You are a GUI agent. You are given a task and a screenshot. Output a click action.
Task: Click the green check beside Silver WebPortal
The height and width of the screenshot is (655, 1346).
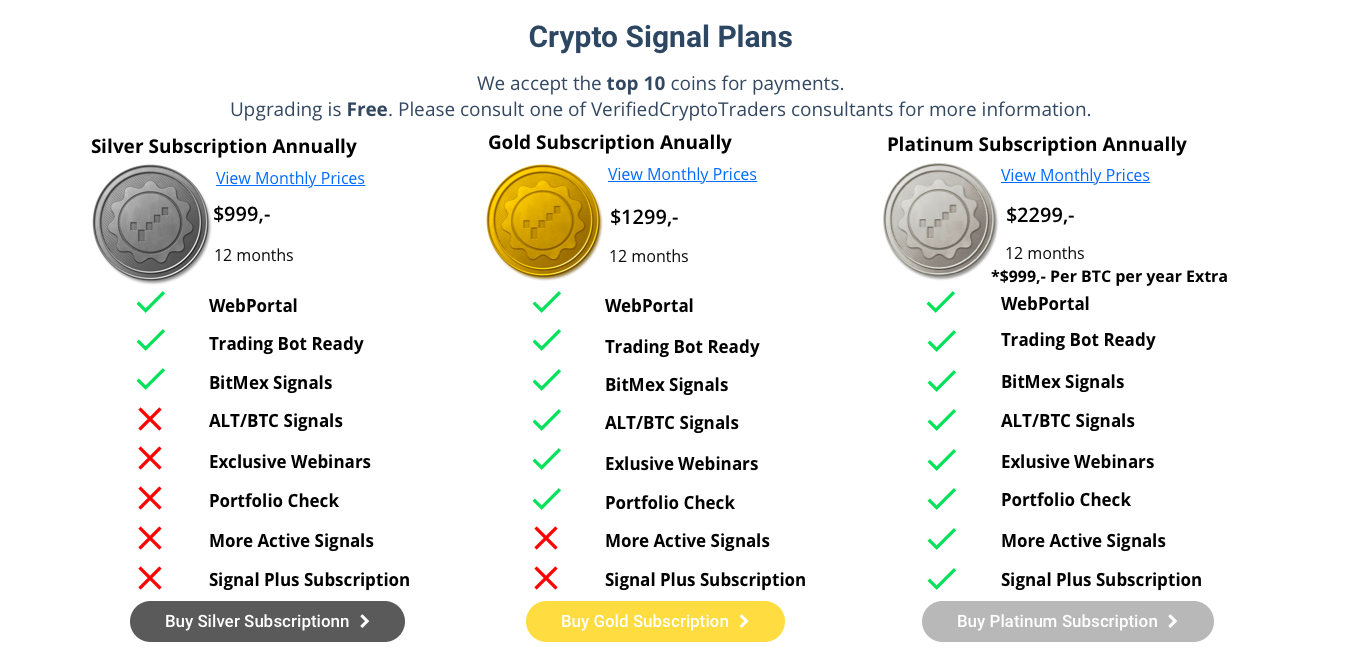[150, 302]
